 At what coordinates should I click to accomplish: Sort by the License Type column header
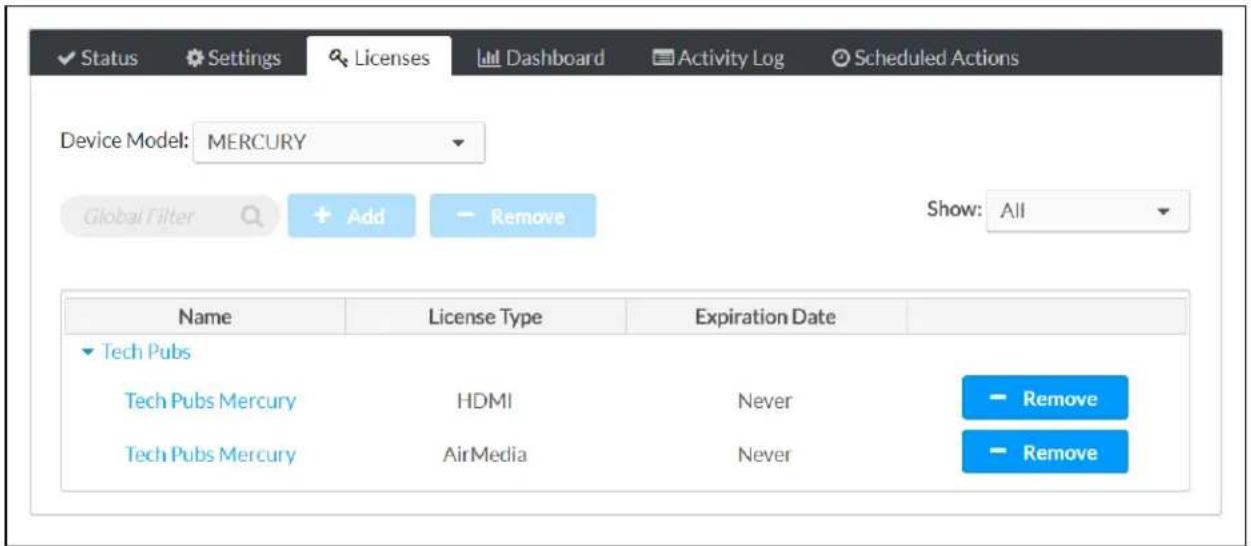click(485, 317)
